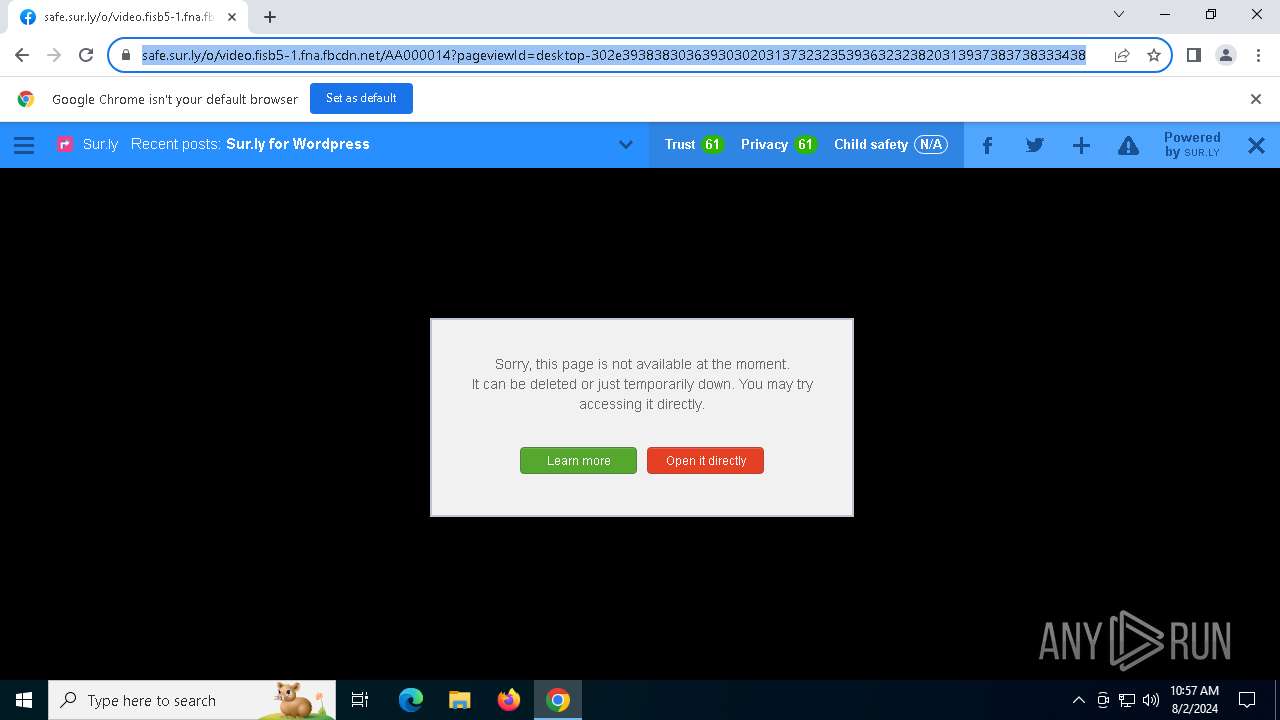Switch to Chrome in the taskbar
The height and width of the screenshot is (720, 1280).
[x=558, y=700]
